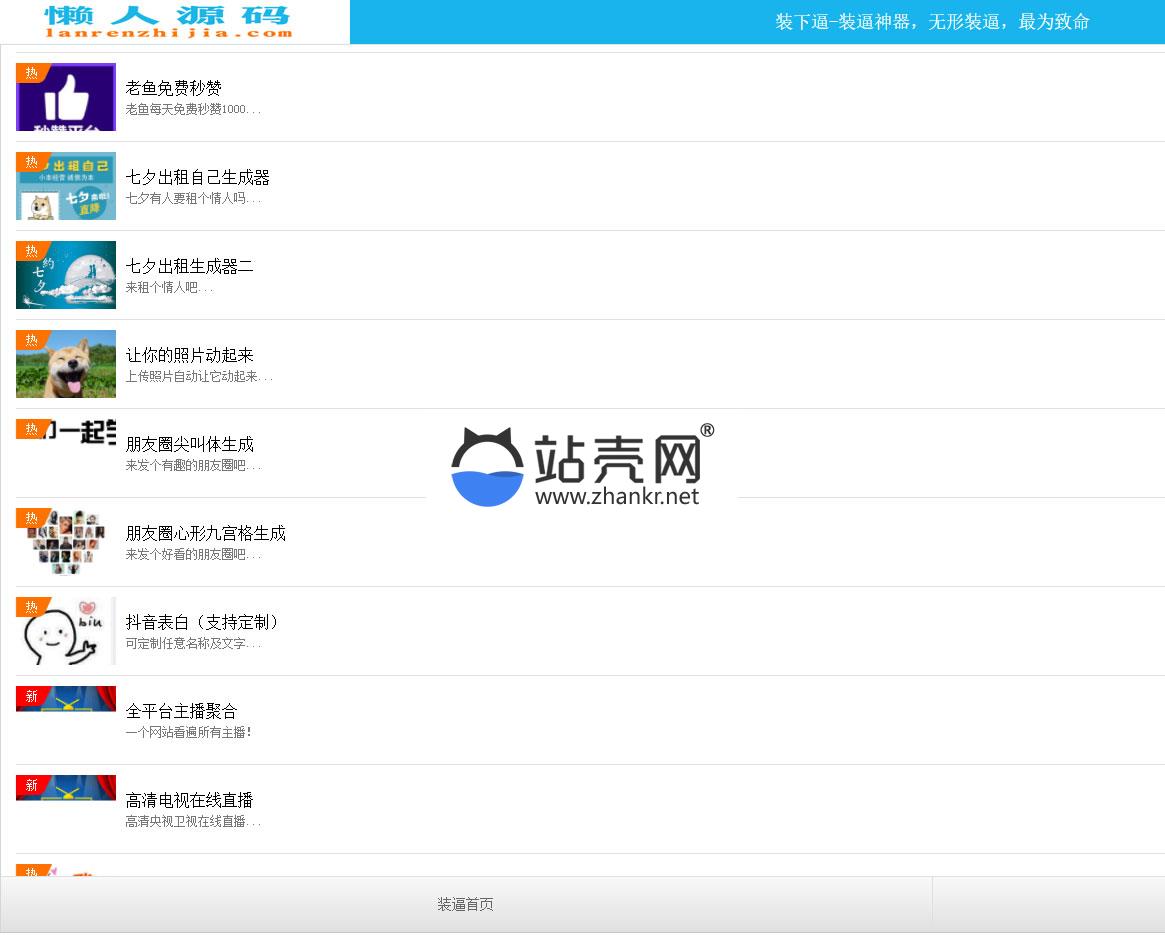Viewport: 1165px width, 935px height.
Task: Open 让你的照片动起来 entry title
Action: 190,355
